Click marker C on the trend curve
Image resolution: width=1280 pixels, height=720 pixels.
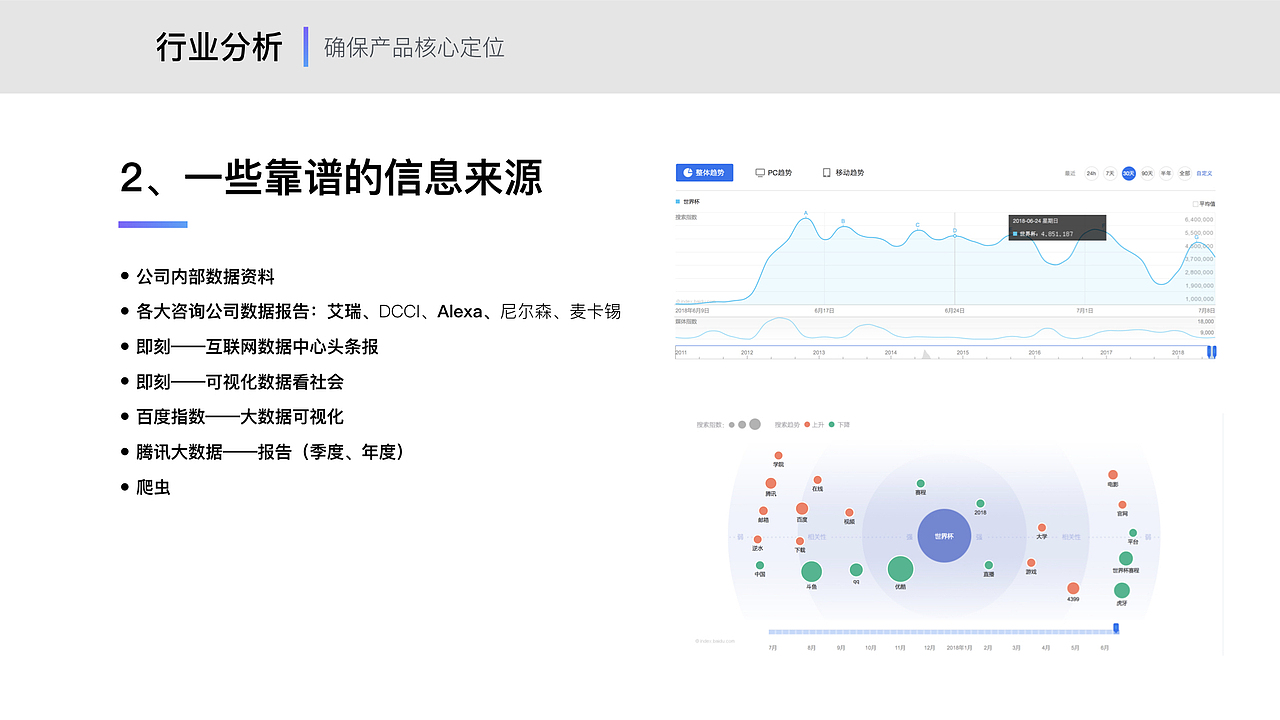tap(917, 225)
